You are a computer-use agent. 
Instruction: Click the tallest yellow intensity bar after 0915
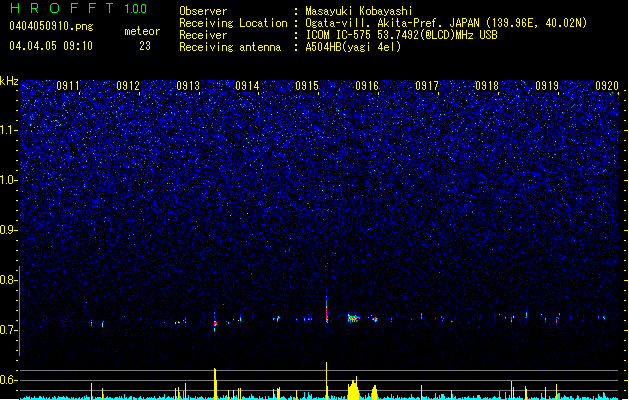(327, 381)
